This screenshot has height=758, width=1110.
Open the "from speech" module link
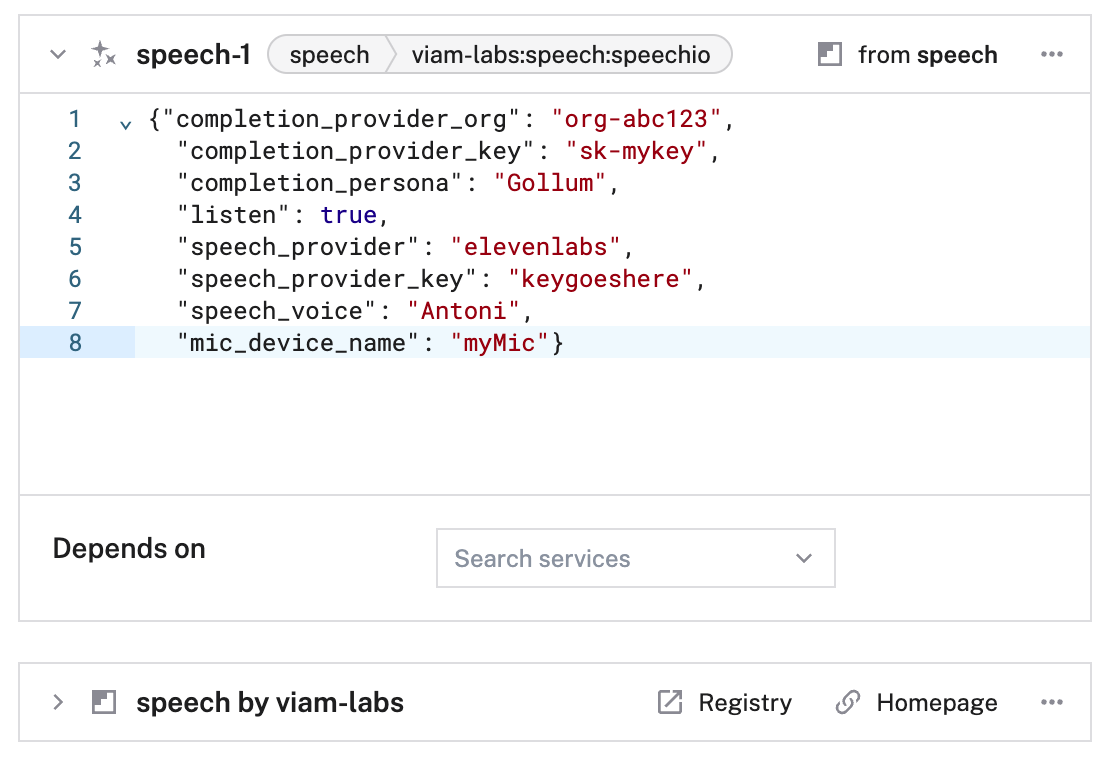click(927, 55)
